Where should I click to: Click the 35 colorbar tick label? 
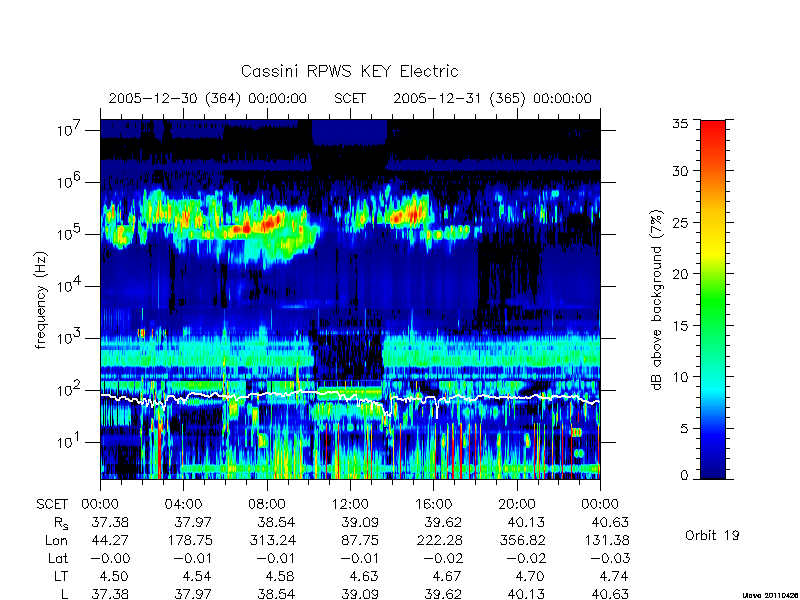pos(680,124)
